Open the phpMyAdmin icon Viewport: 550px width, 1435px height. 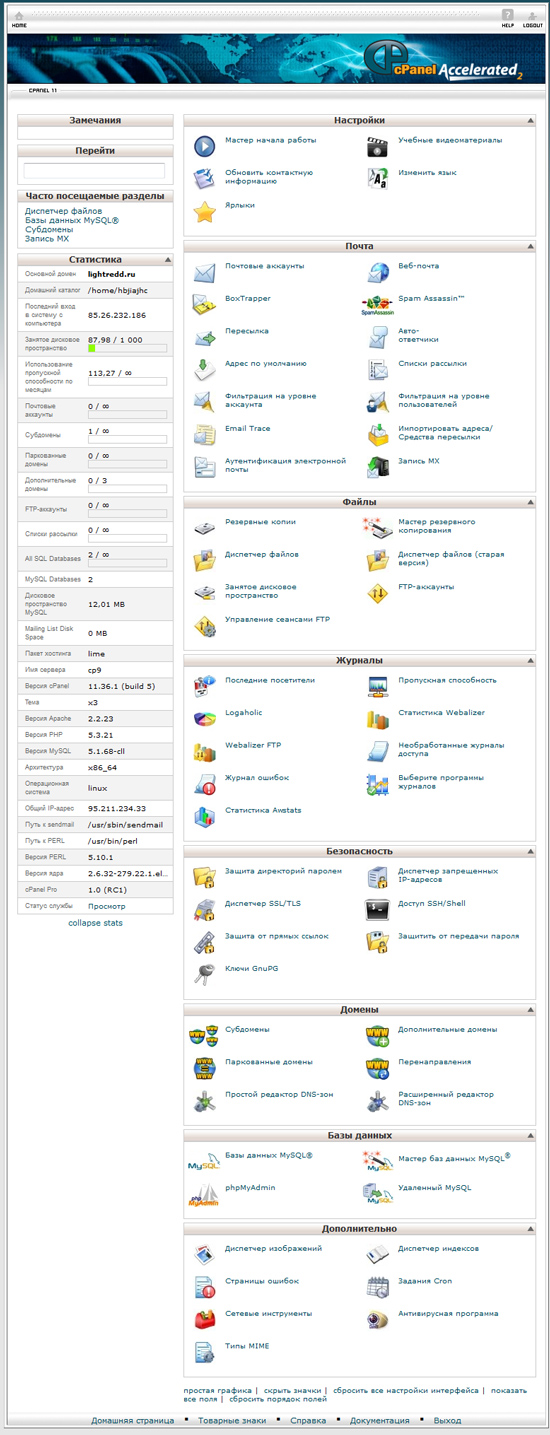(x=204, y=1193)
